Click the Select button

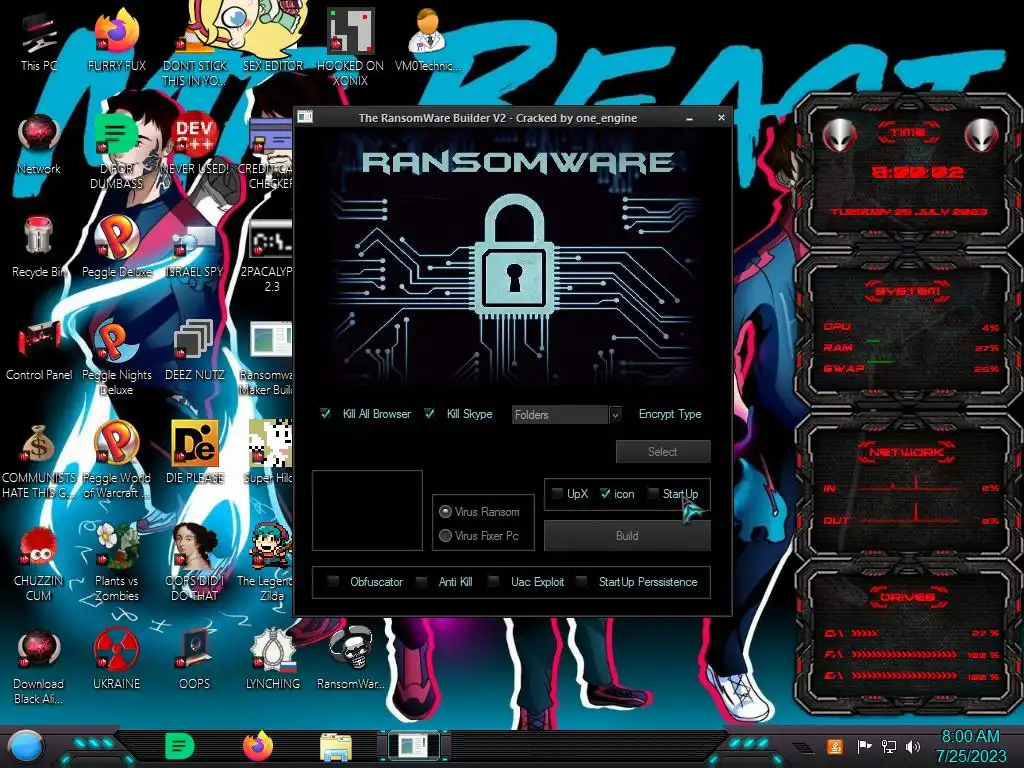tap(663, 451)
